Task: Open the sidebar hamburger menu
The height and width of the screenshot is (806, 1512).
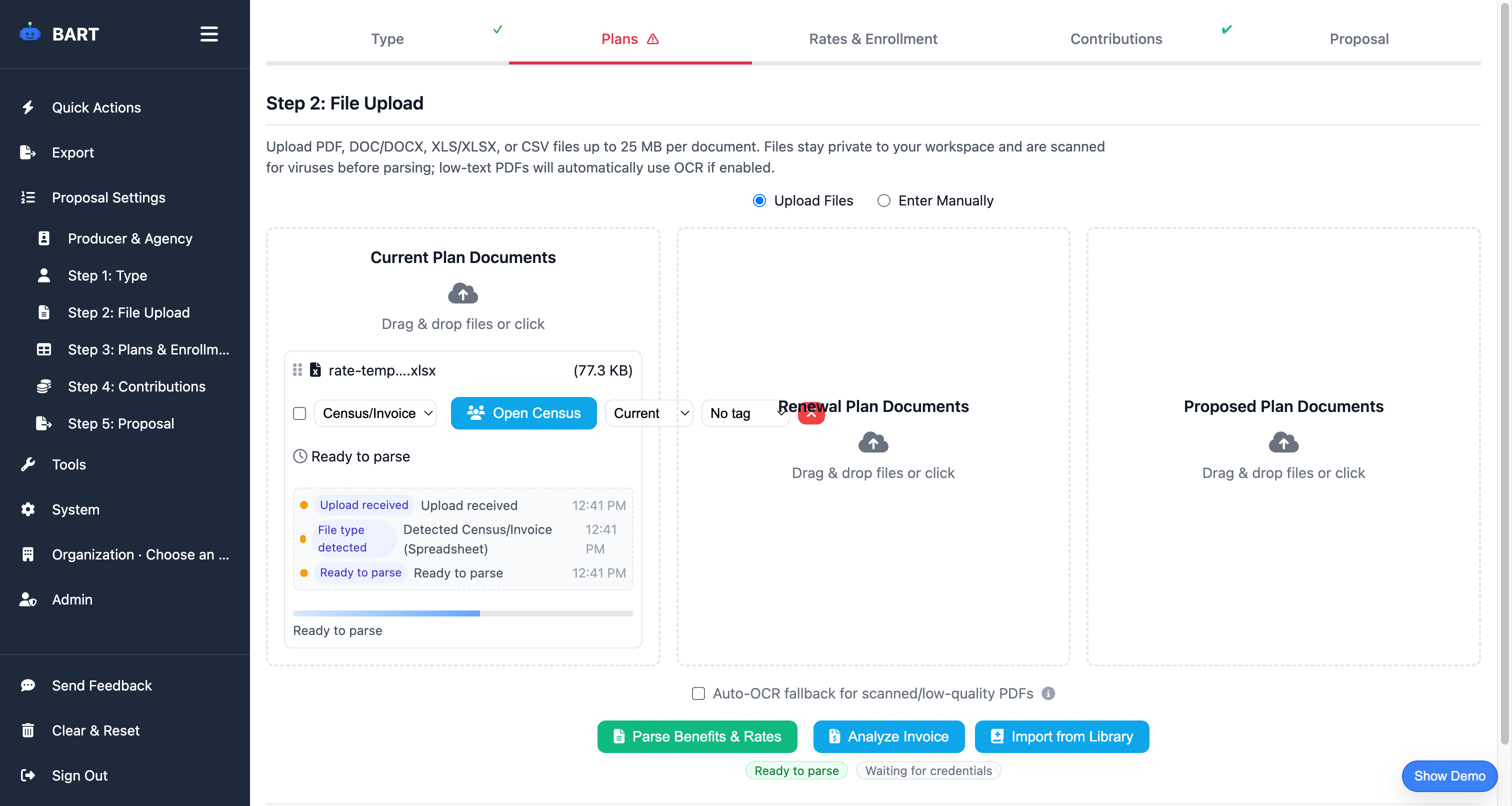Action: pos(208,34)
